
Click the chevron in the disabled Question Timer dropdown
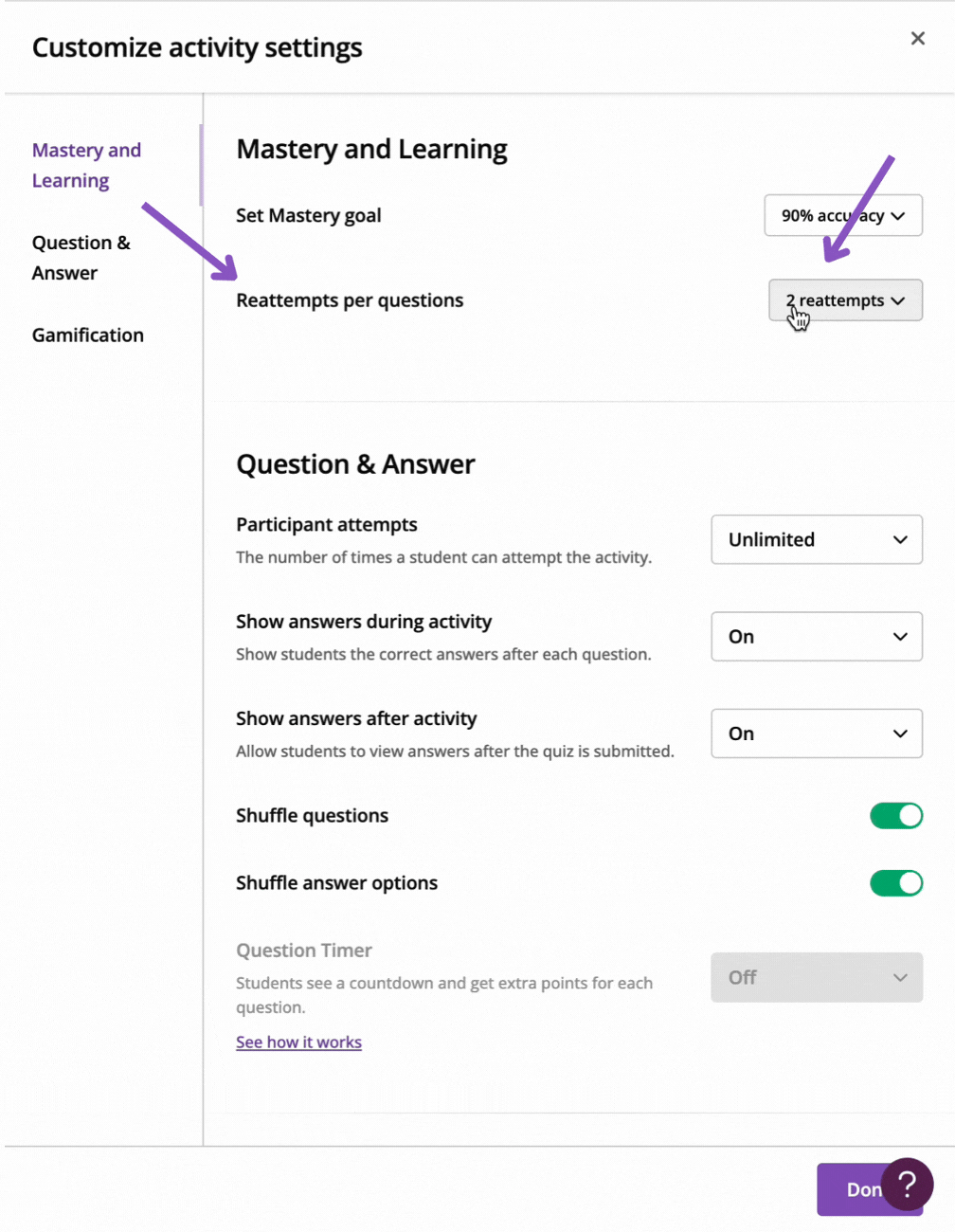[900, 977]
